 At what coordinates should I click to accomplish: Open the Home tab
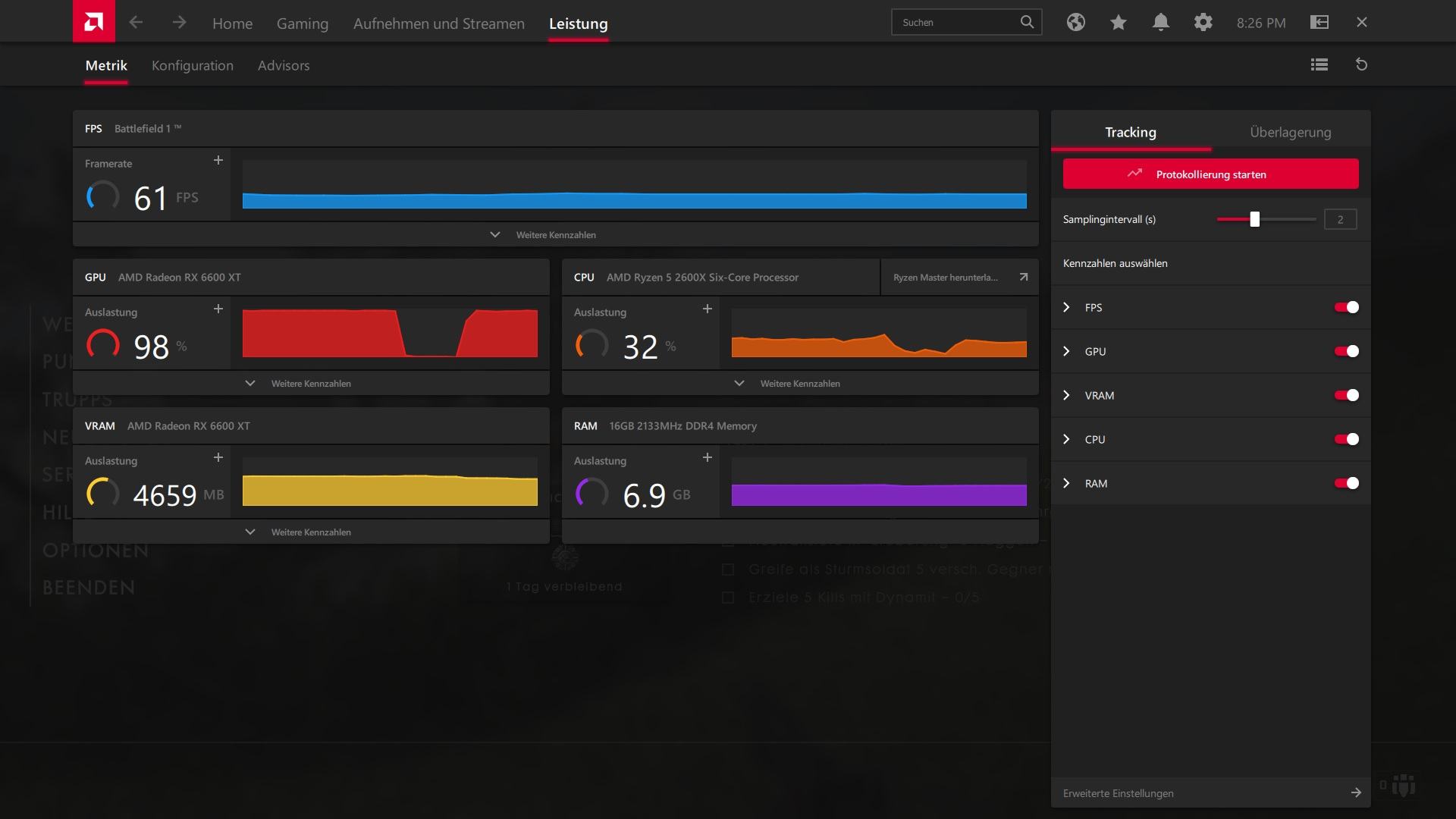click(x=232, y=23)
